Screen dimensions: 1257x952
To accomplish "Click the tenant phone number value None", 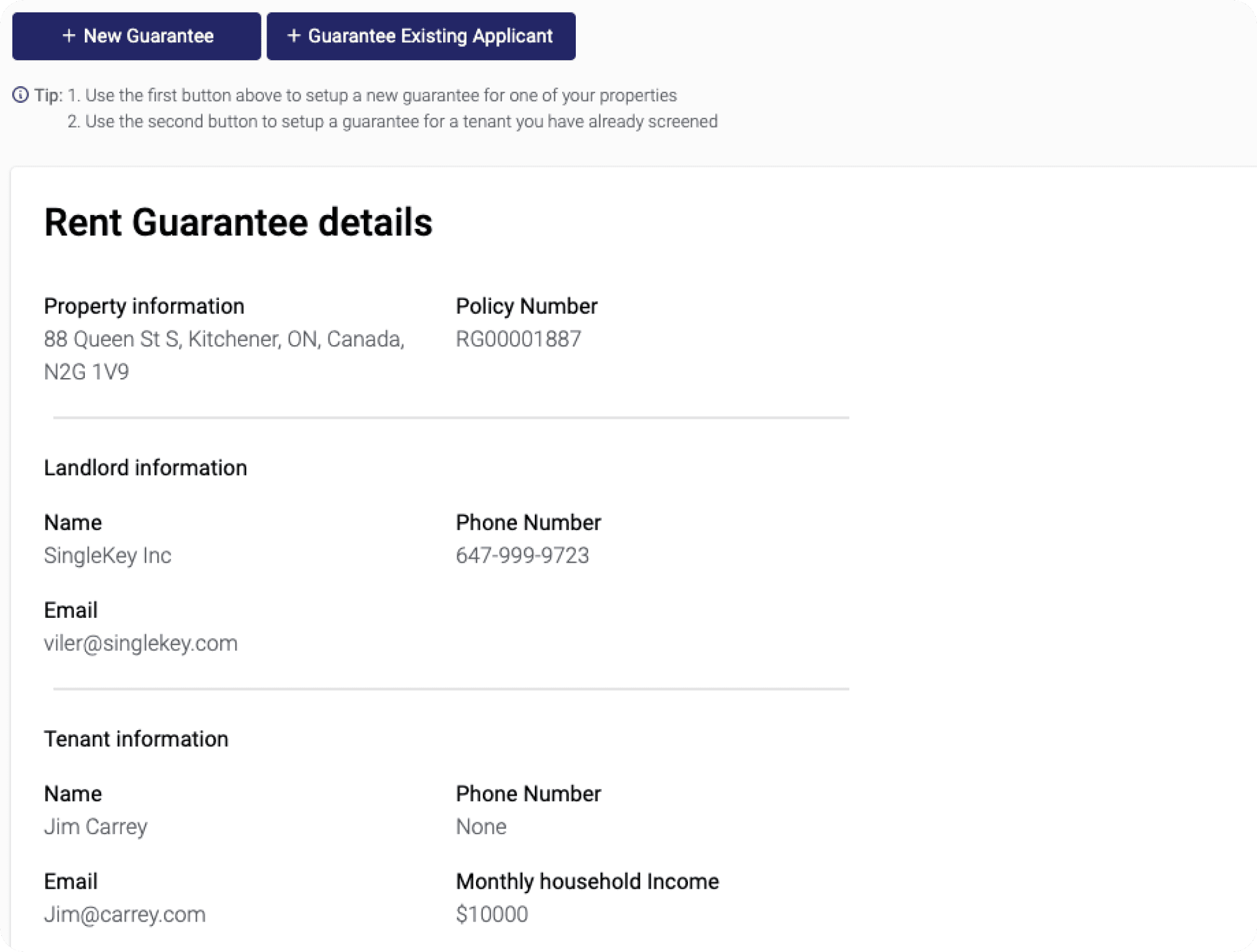I will [481, 827].
